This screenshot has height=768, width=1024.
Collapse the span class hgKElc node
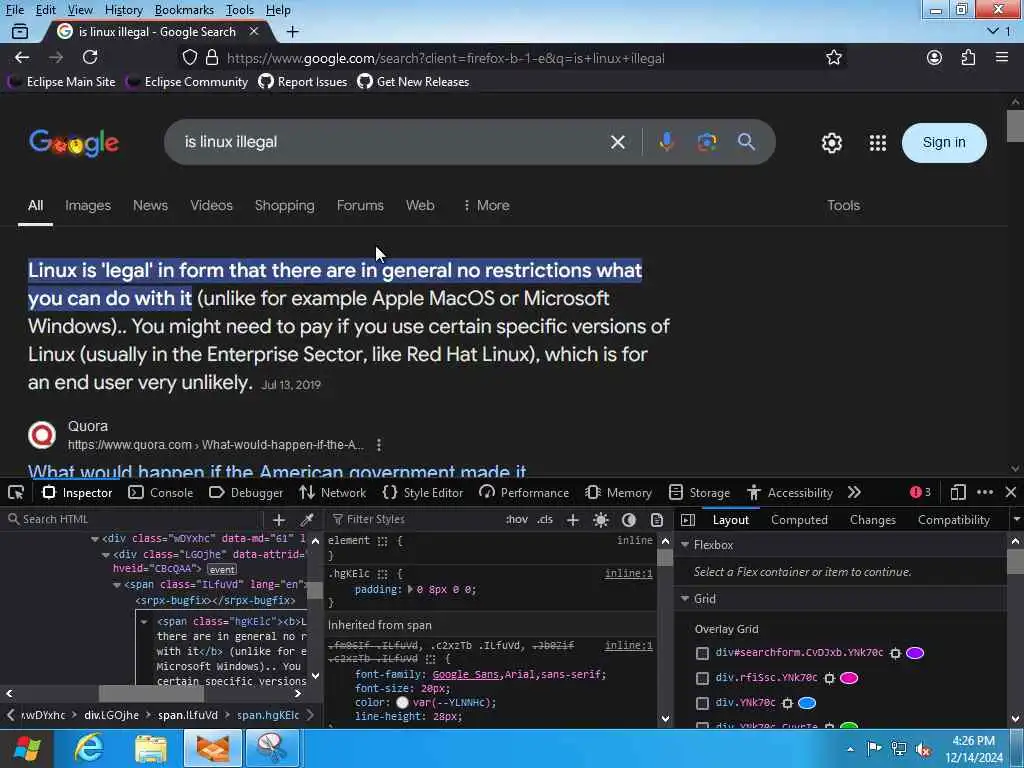click(x=144, y=622)
